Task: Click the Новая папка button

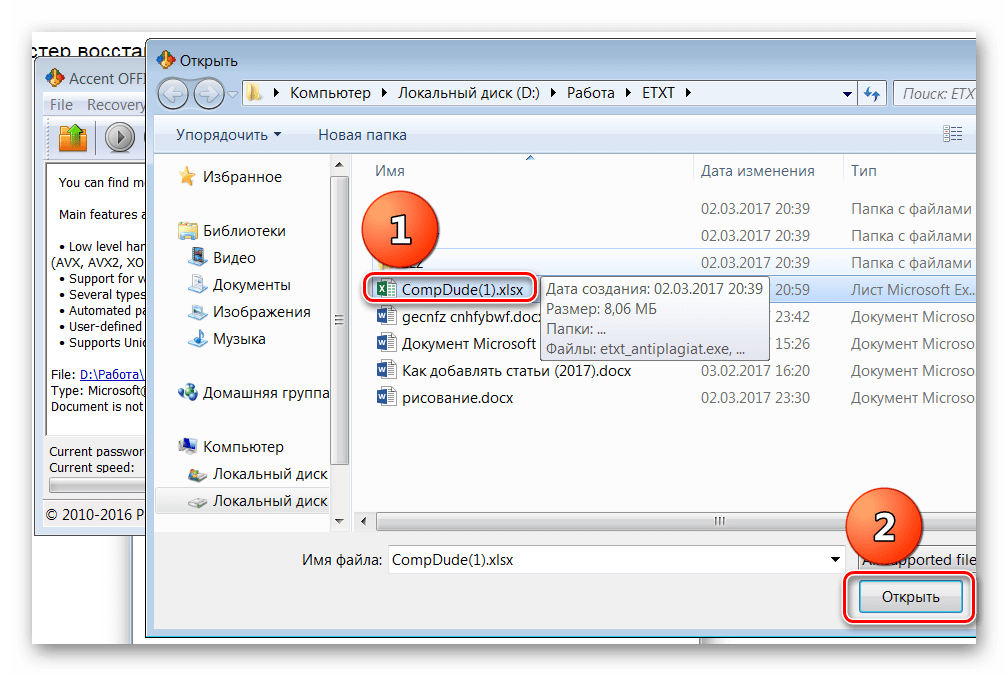Action: coord(362,135)
